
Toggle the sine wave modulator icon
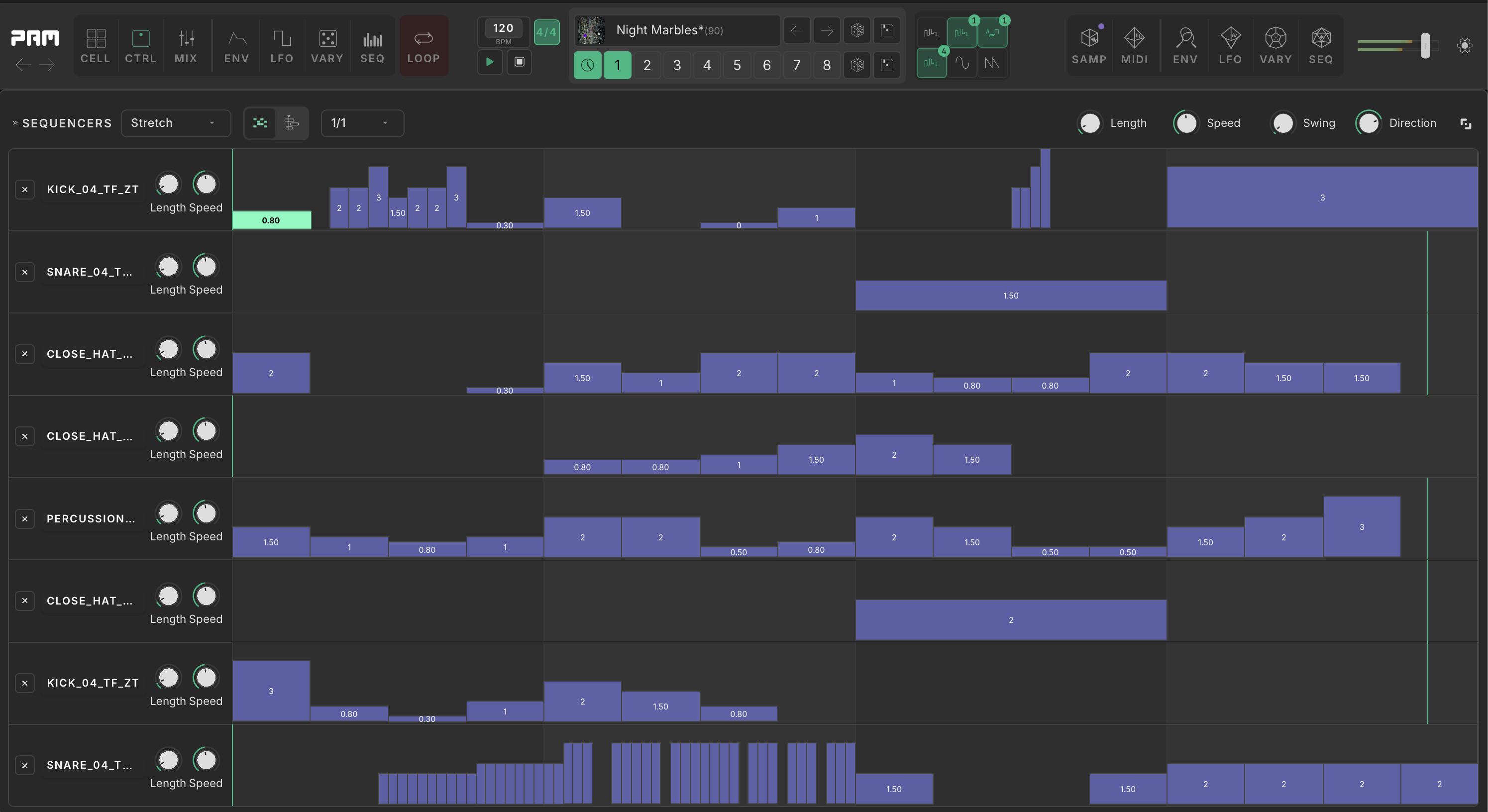pos(962,63)
